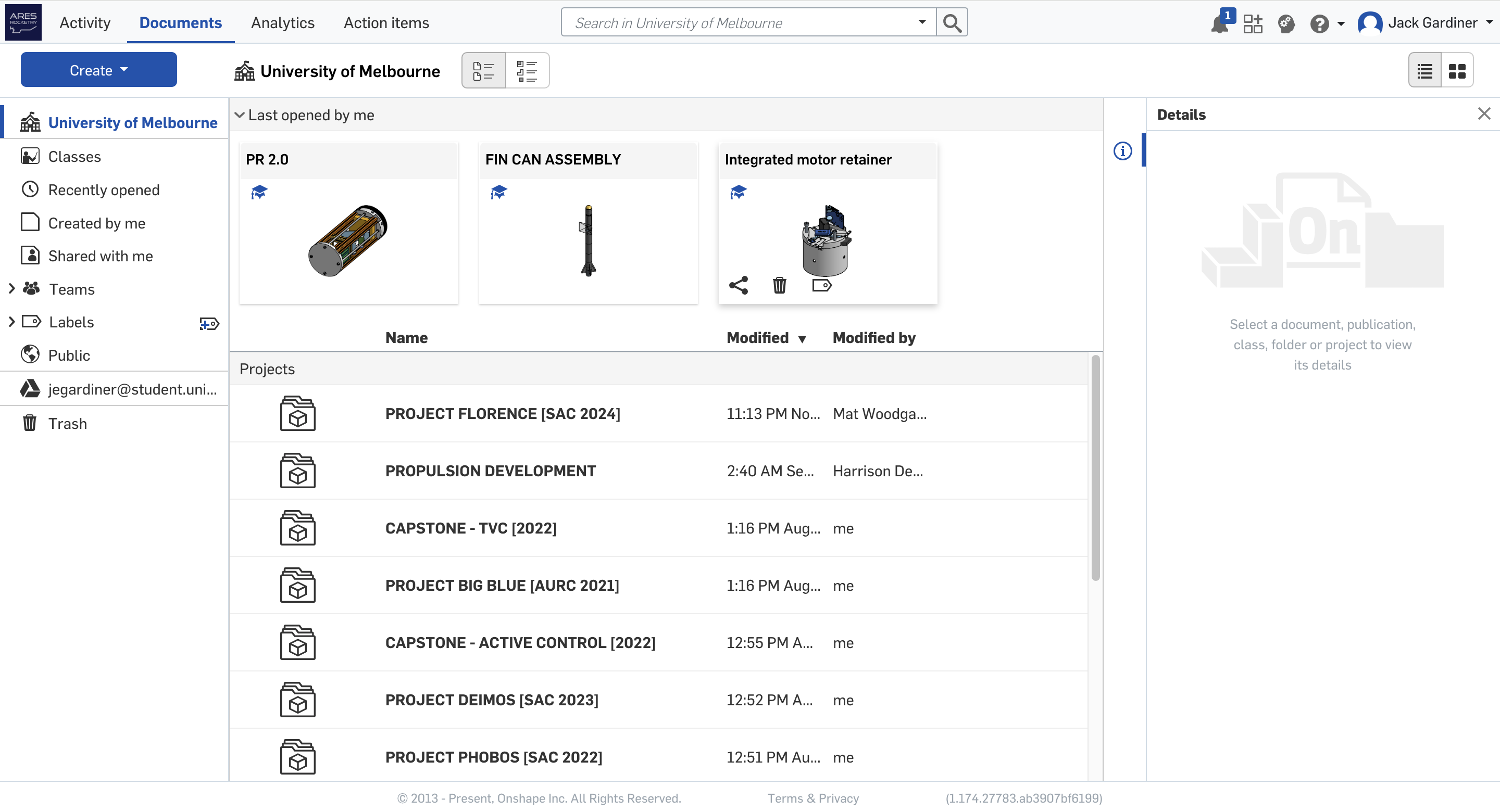1500x812 pixels.
Task: Close the Details panel
Action: pyautogui.click(x=1484, y=113)
